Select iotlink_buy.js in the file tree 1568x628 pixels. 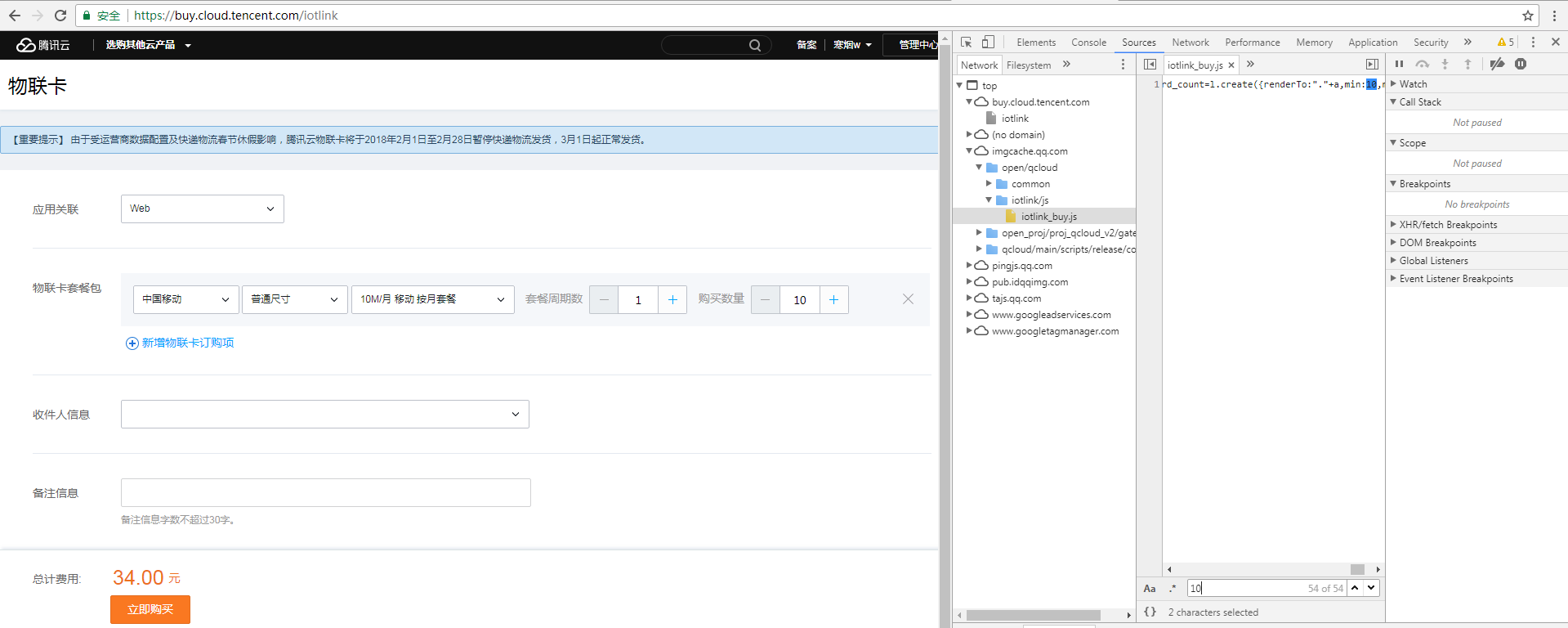click(x=1048, y=217)
